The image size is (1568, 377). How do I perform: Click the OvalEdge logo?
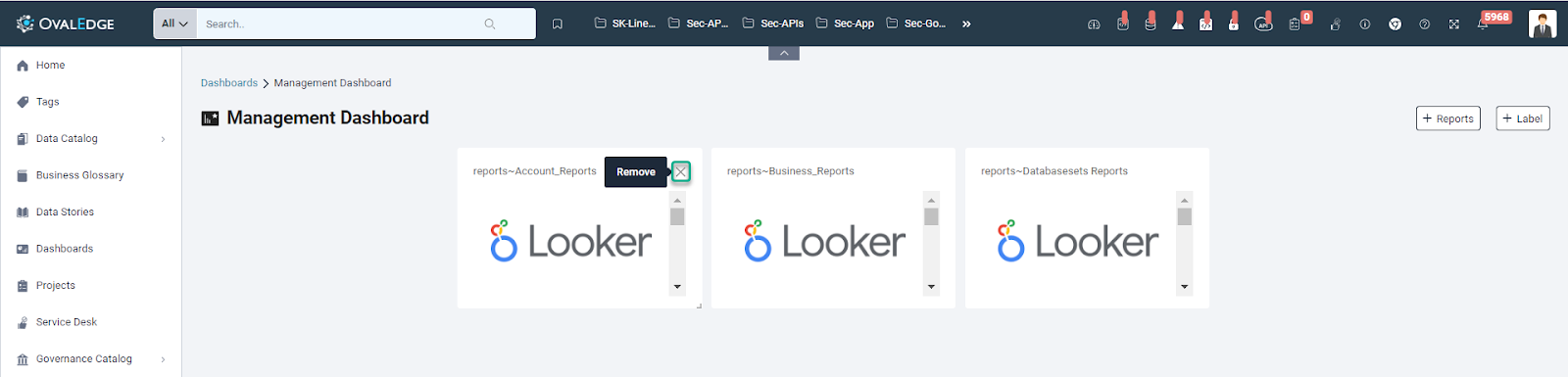(66, 24)
